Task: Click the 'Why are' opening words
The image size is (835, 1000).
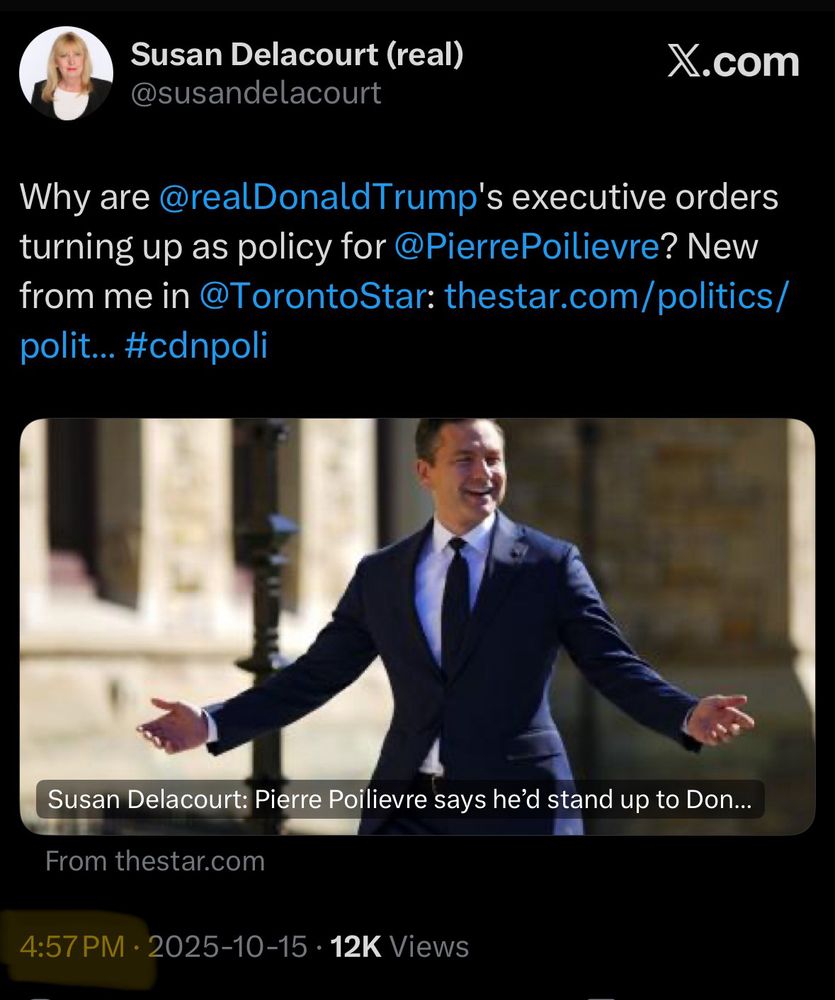Action: point(84,197)
